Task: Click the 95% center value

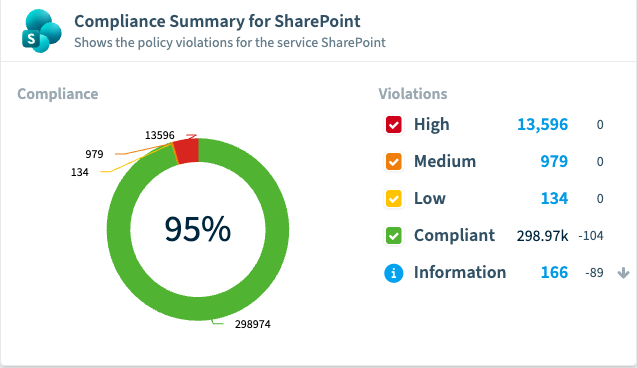Action: (x=198, y=229)
